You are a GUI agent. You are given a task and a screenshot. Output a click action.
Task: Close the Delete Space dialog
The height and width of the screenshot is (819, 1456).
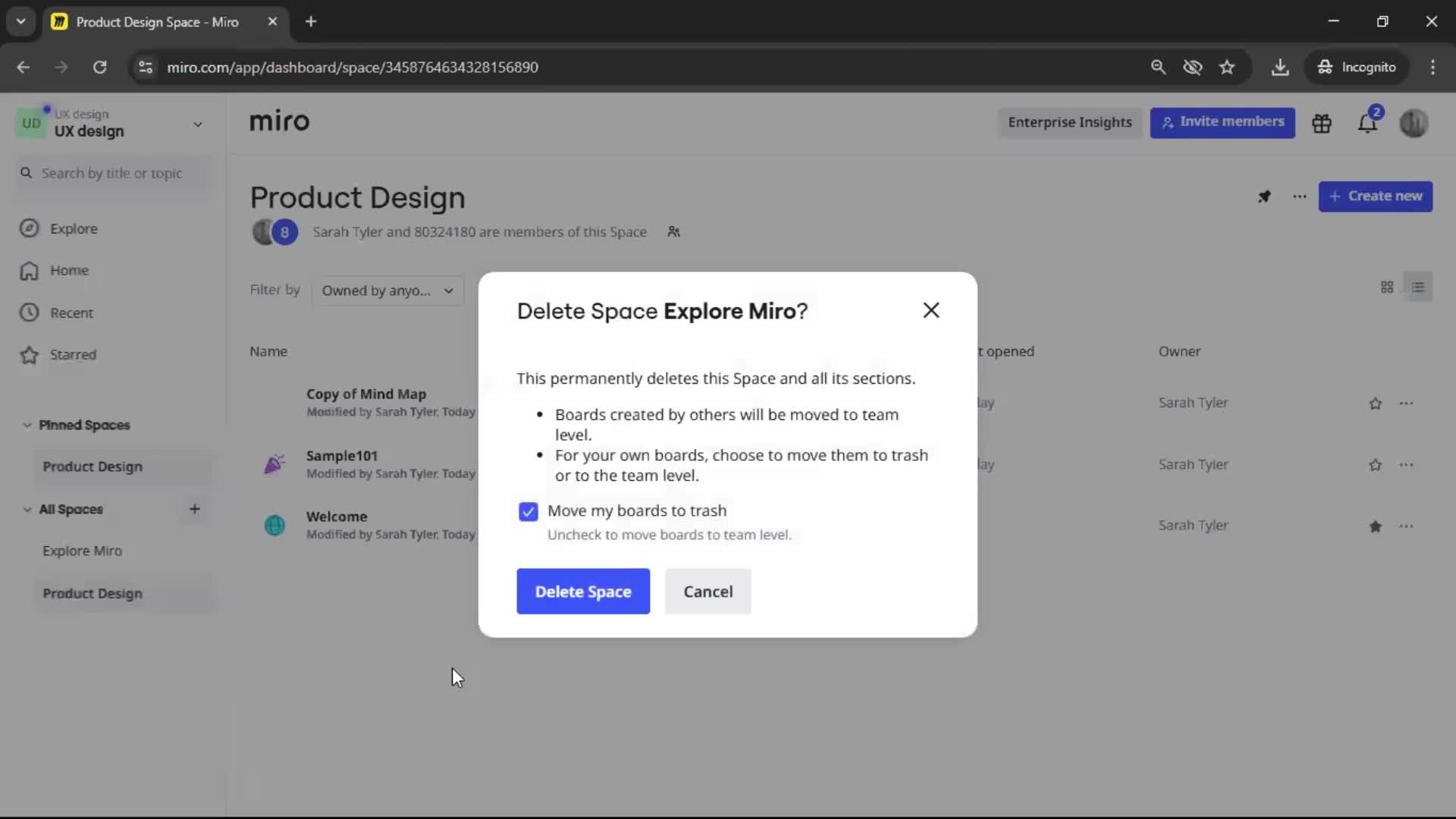coord(931,310)
